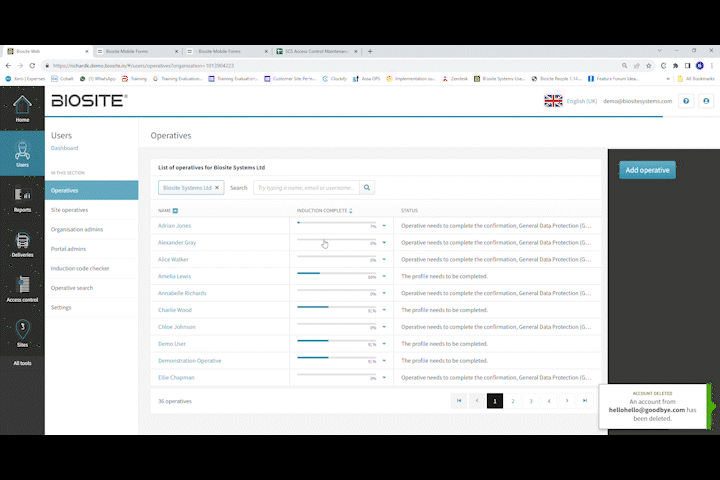Screen dimensions: 720x480
Task: Go back in the browser
Action: point(8,66)
